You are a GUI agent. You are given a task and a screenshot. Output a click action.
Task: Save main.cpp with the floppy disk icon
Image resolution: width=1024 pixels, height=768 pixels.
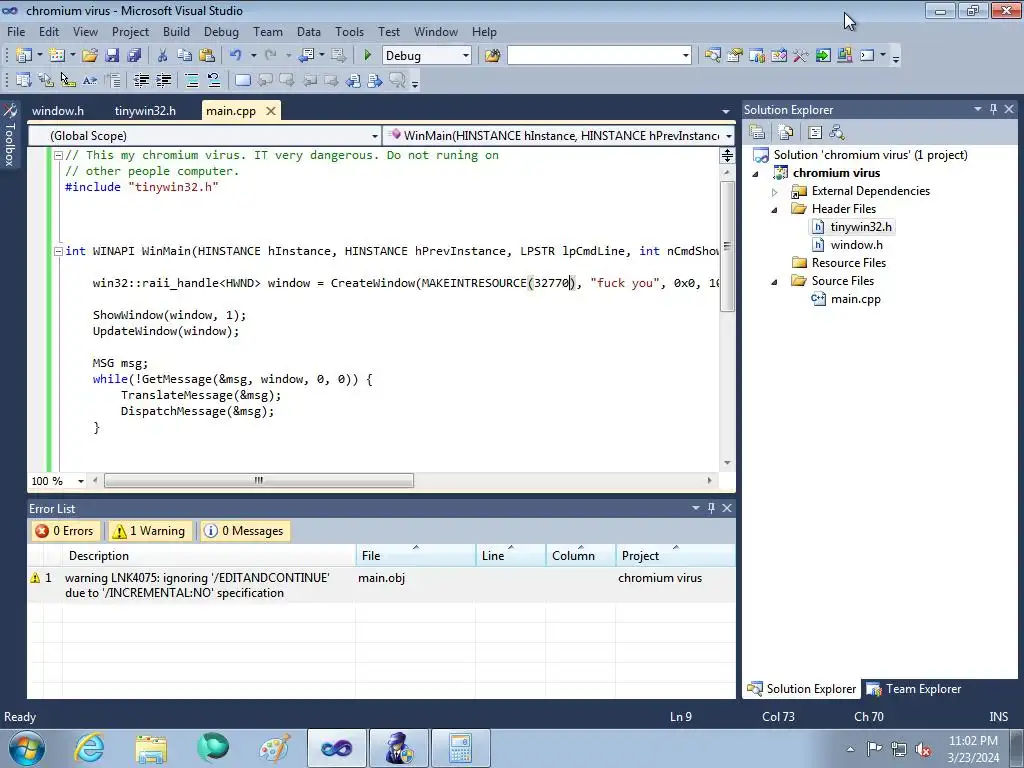pos(112,56)
